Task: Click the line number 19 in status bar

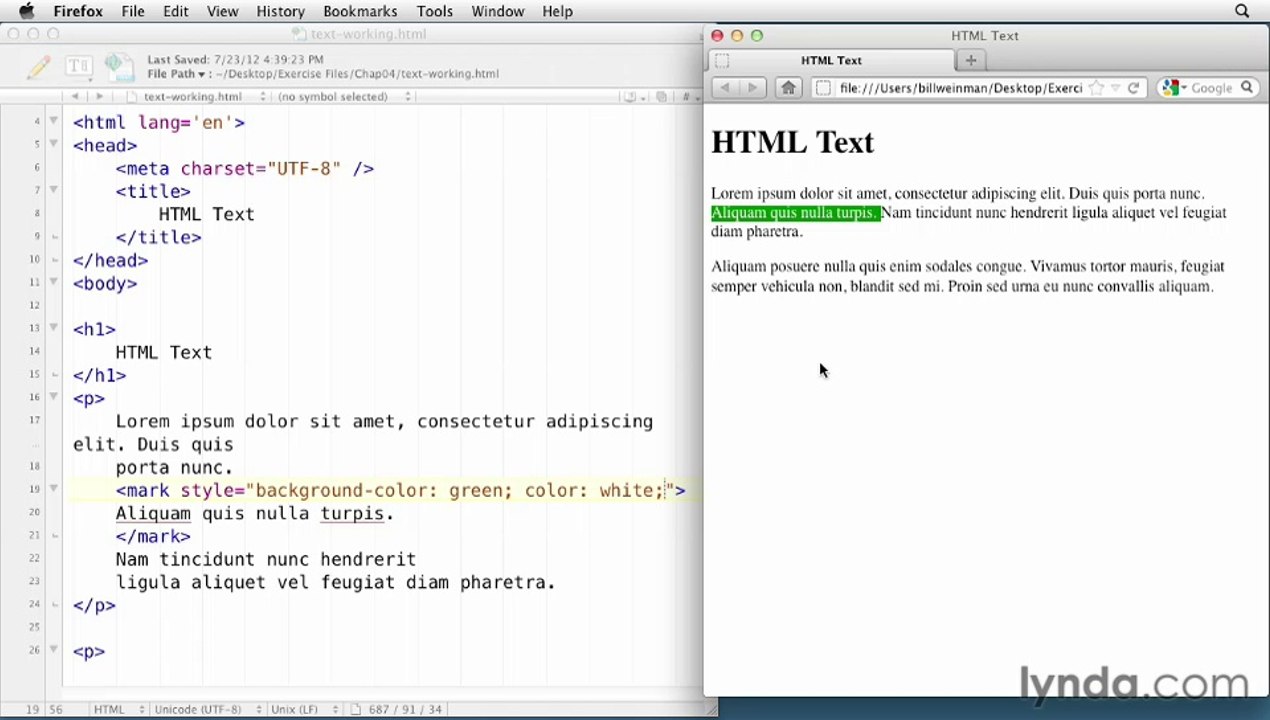Action: [x=33, y=709]
